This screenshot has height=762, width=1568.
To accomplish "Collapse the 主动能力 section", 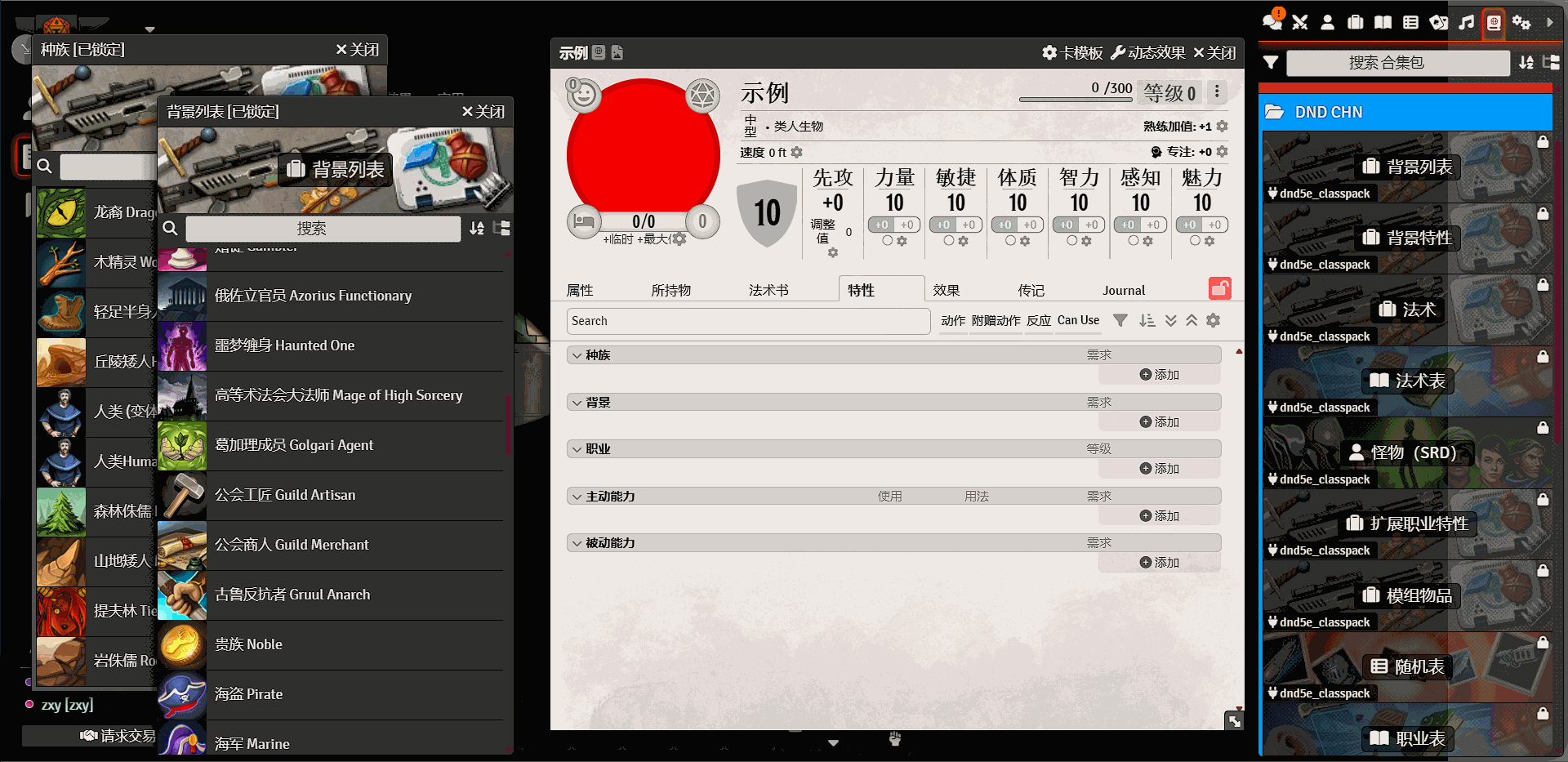I will click(x=577, y=497).
